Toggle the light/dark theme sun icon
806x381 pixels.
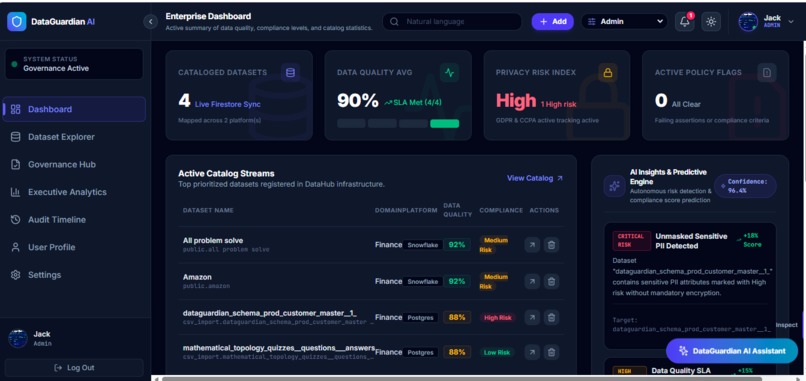[711, 22]
